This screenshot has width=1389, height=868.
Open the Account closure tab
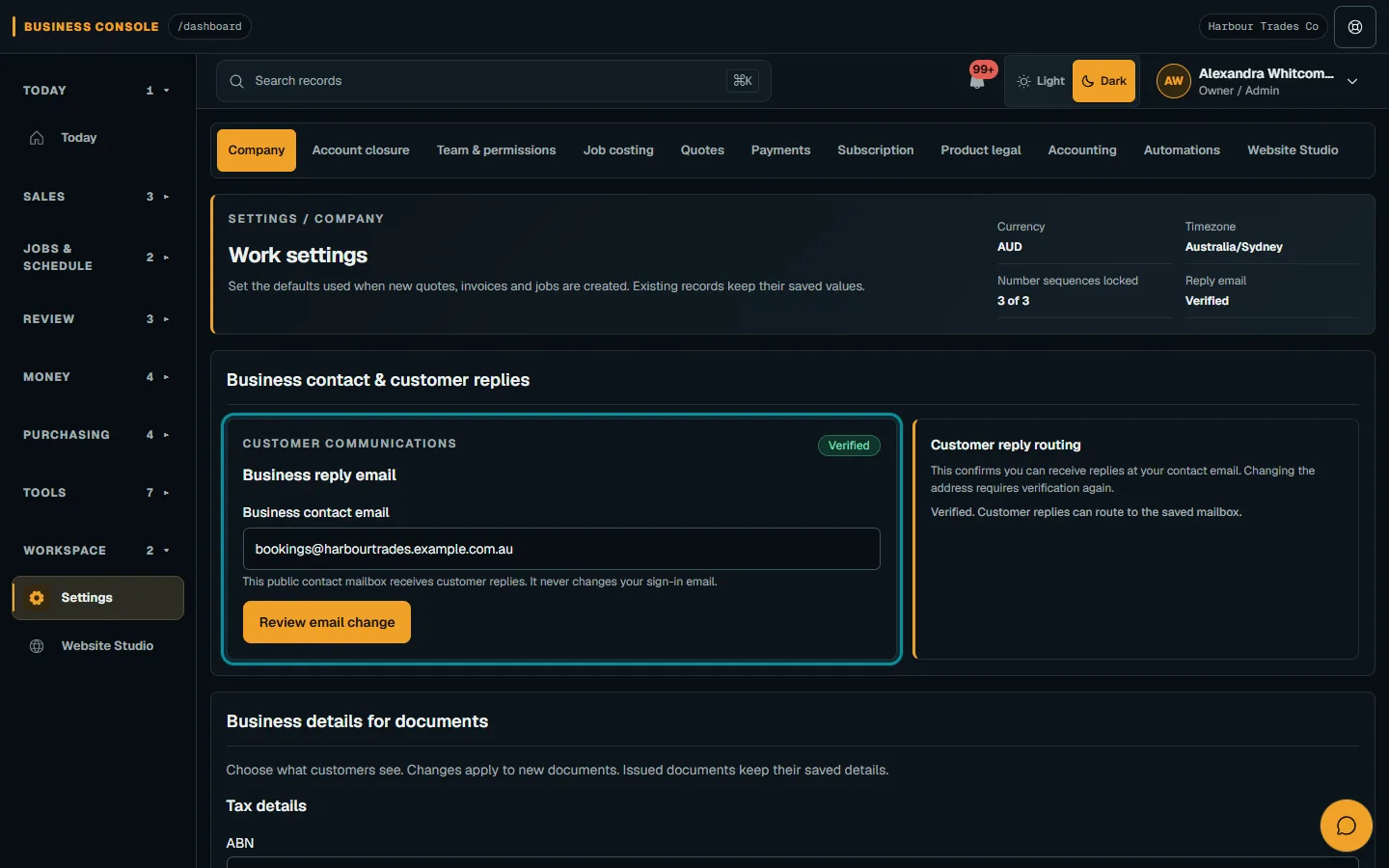point(361,150)
